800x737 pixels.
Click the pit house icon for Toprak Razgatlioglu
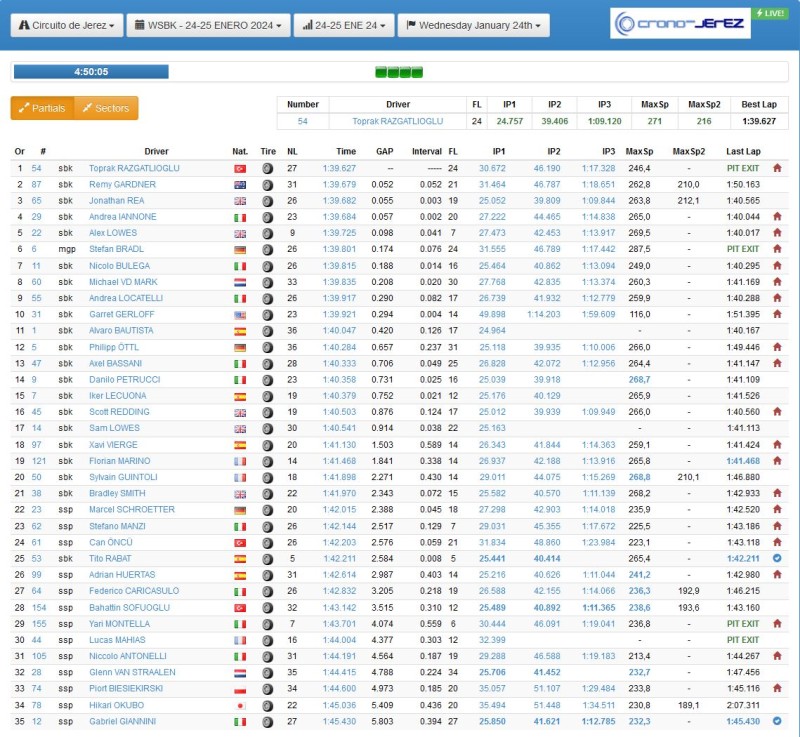pyautogui.click(x=777, y=169)
